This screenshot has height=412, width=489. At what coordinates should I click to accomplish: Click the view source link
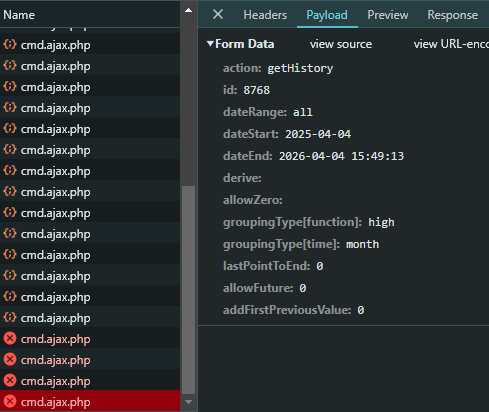pyautogui.click(x=341, y=44)
